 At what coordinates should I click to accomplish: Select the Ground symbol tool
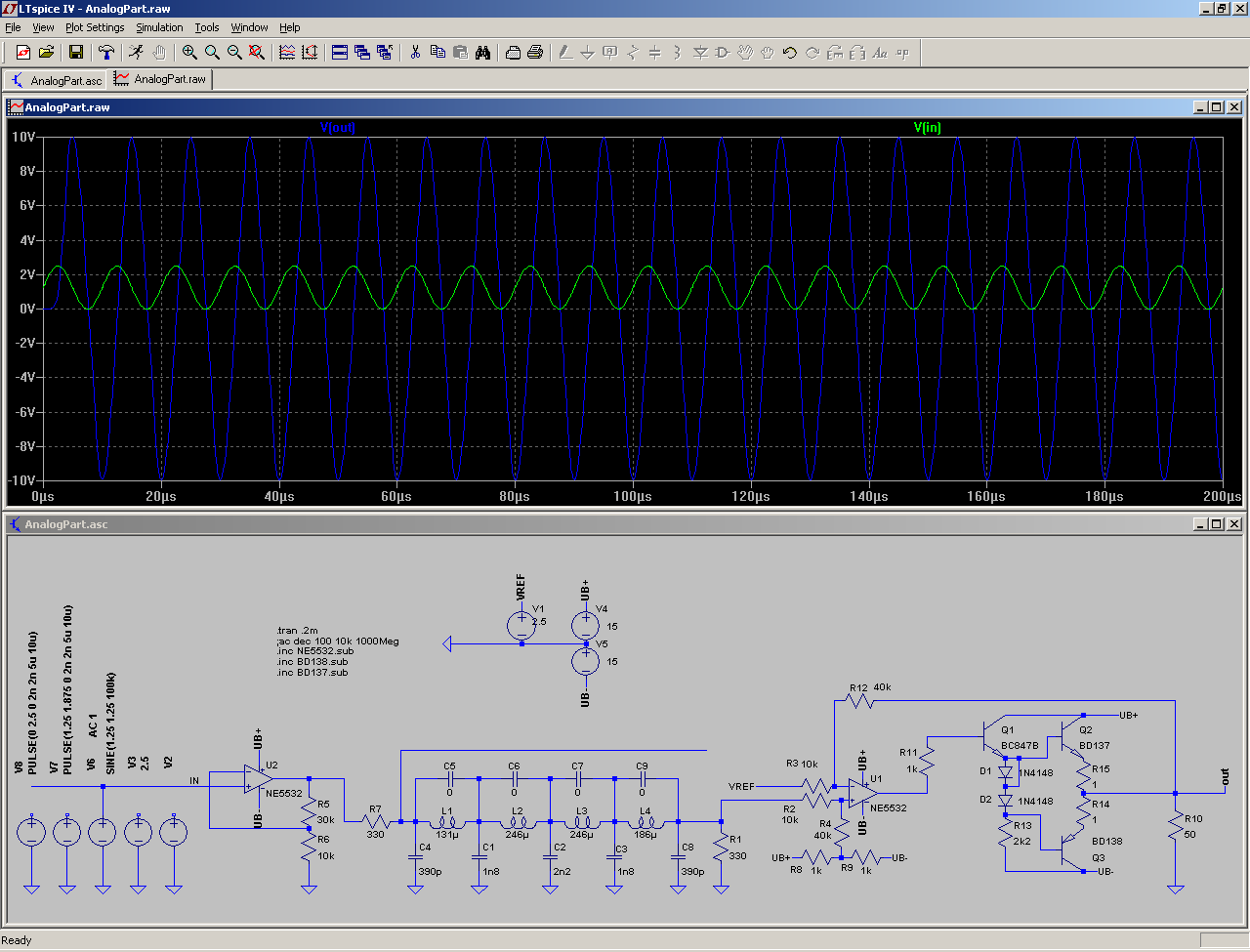587,52
